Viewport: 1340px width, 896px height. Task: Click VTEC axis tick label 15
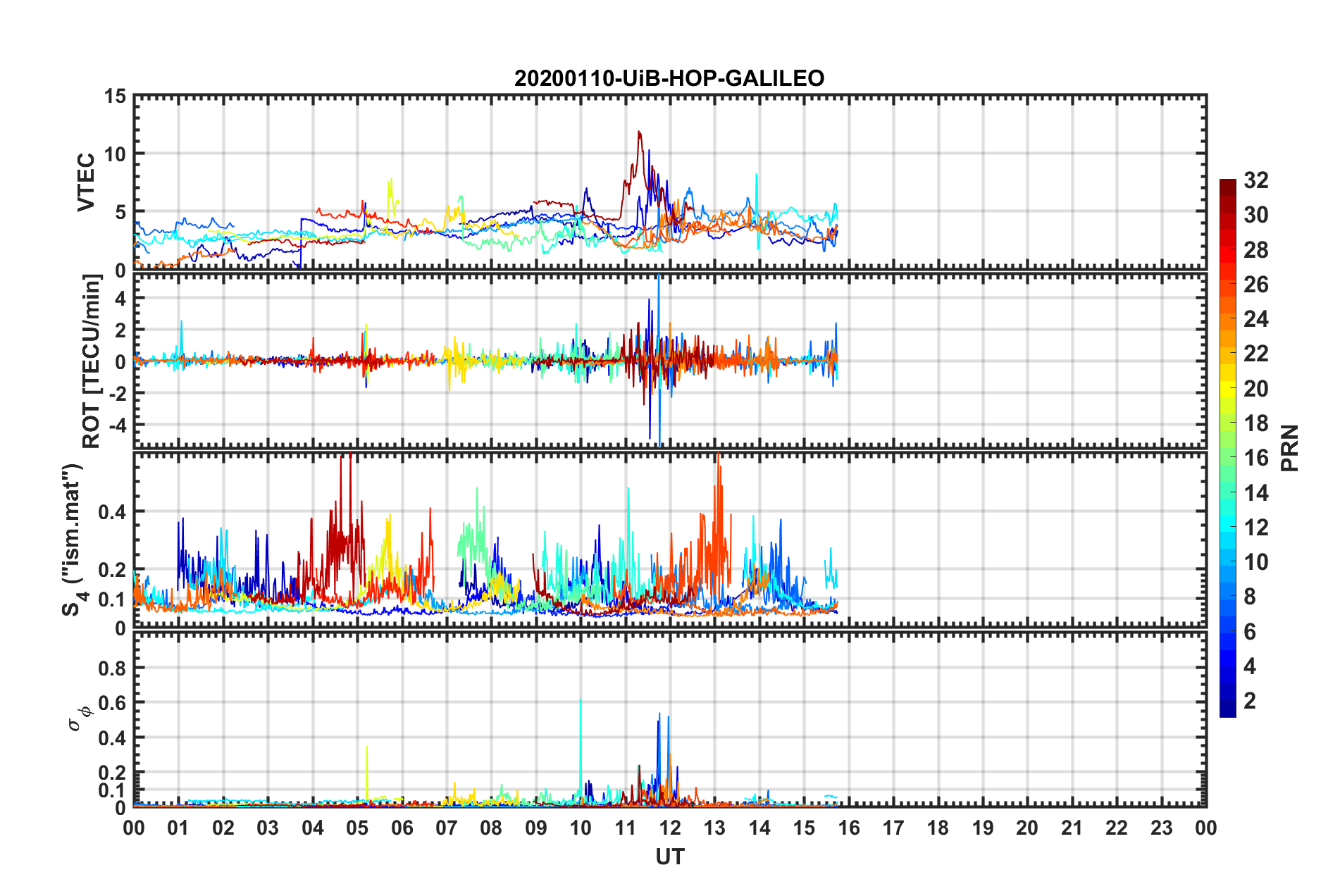click(x=115, y=97)
